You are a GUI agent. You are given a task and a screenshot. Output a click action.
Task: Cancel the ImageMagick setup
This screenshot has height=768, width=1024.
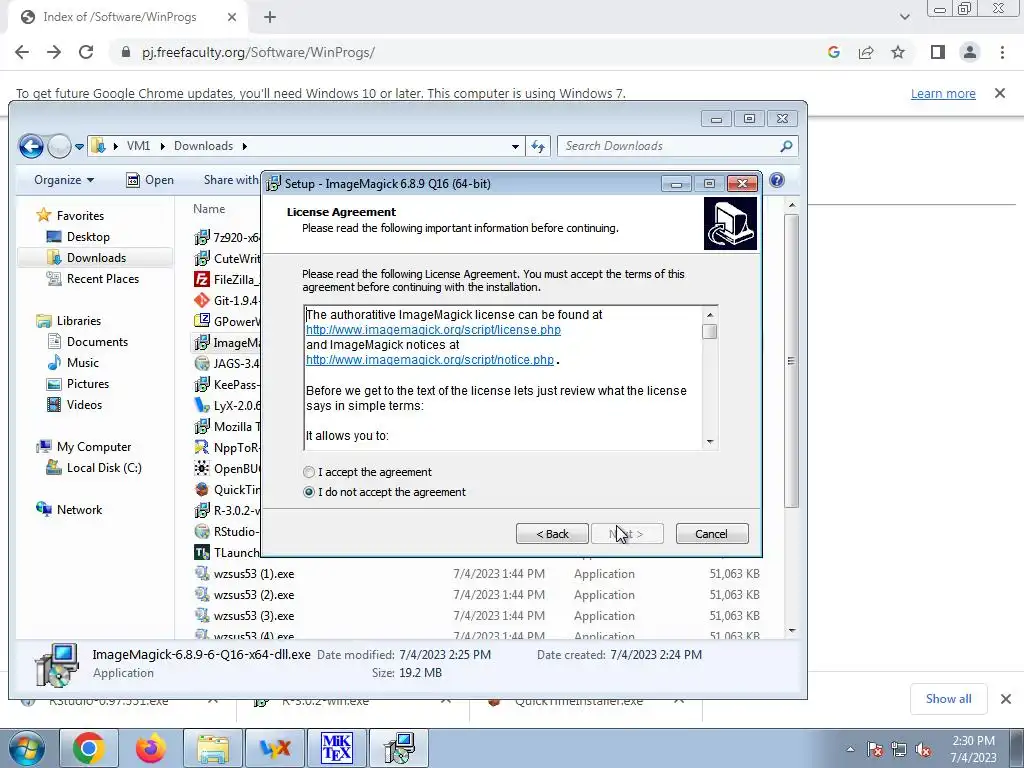click(712, 534)
